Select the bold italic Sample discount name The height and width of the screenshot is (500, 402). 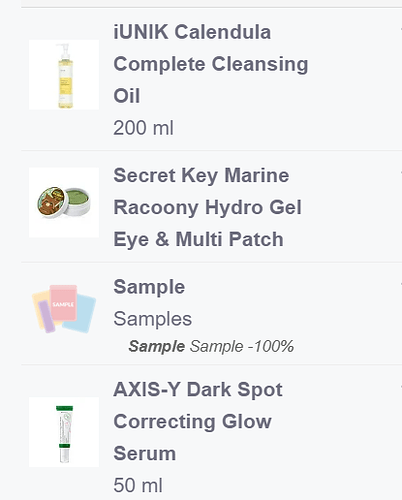coord(157,346)
